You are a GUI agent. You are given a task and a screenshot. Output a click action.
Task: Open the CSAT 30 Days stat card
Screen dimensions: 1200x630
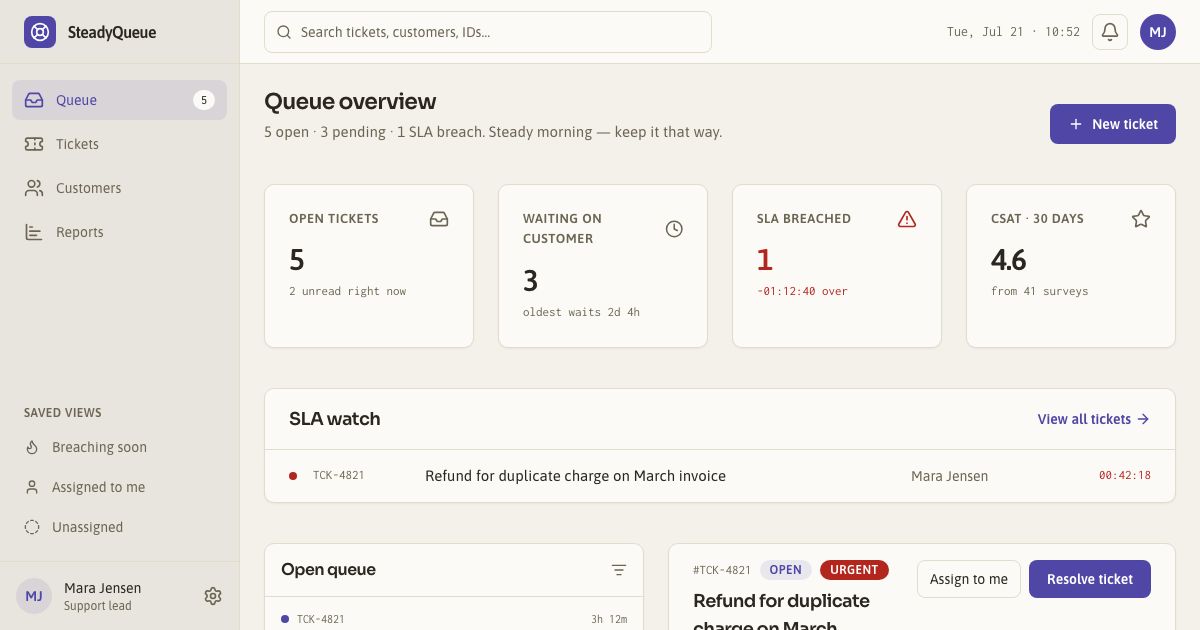point(1071,266)
